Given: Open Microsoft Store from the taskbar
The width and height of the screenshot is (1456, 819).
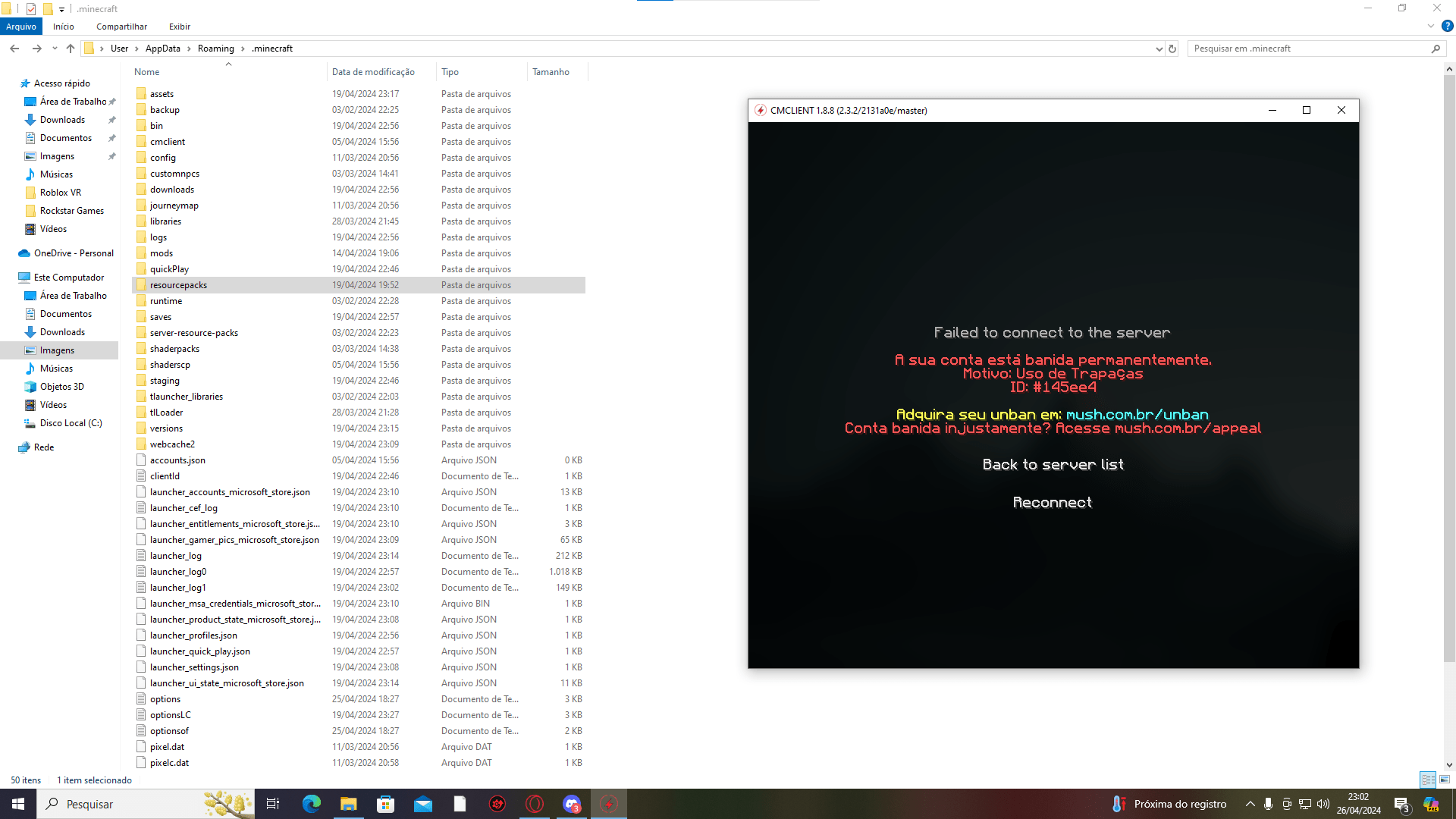Looking at the screenshot, I should tap(385, 804).
